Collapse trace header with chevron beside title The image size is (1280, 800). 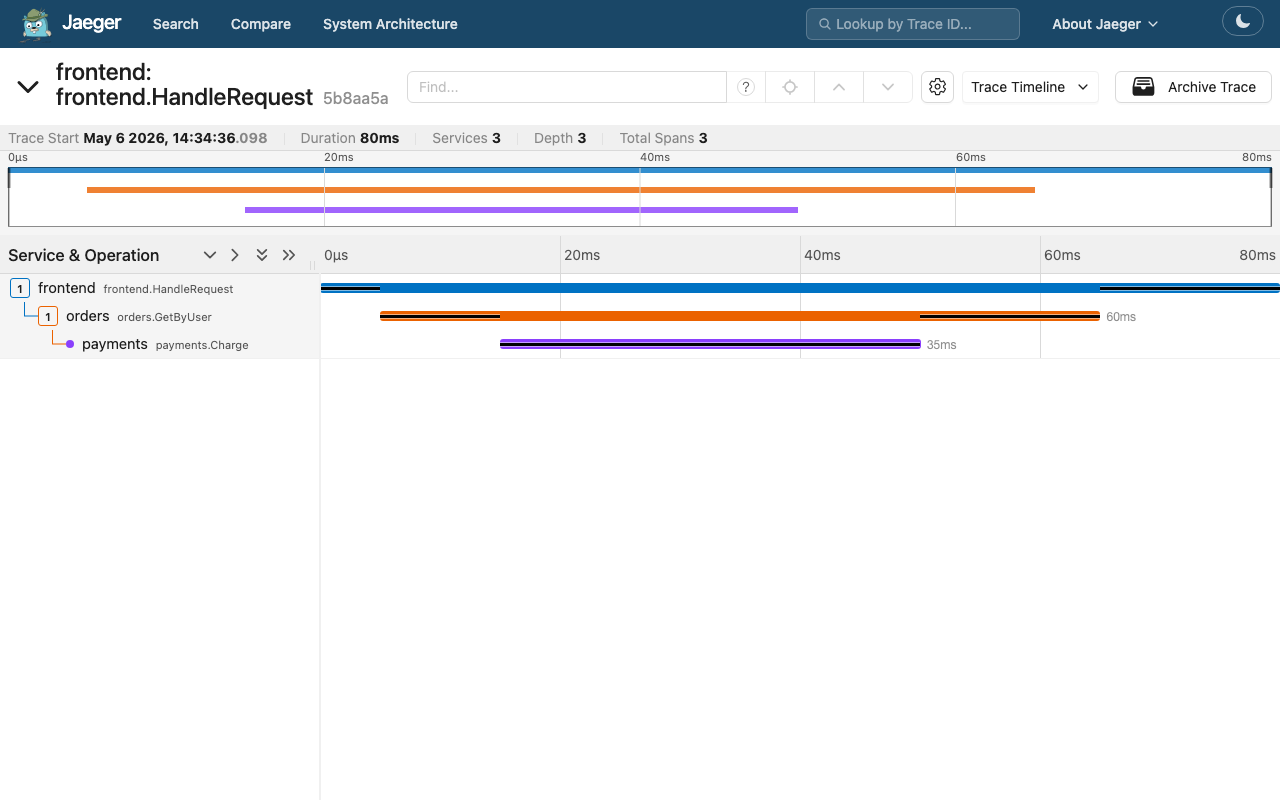click(x=28, y=87)
